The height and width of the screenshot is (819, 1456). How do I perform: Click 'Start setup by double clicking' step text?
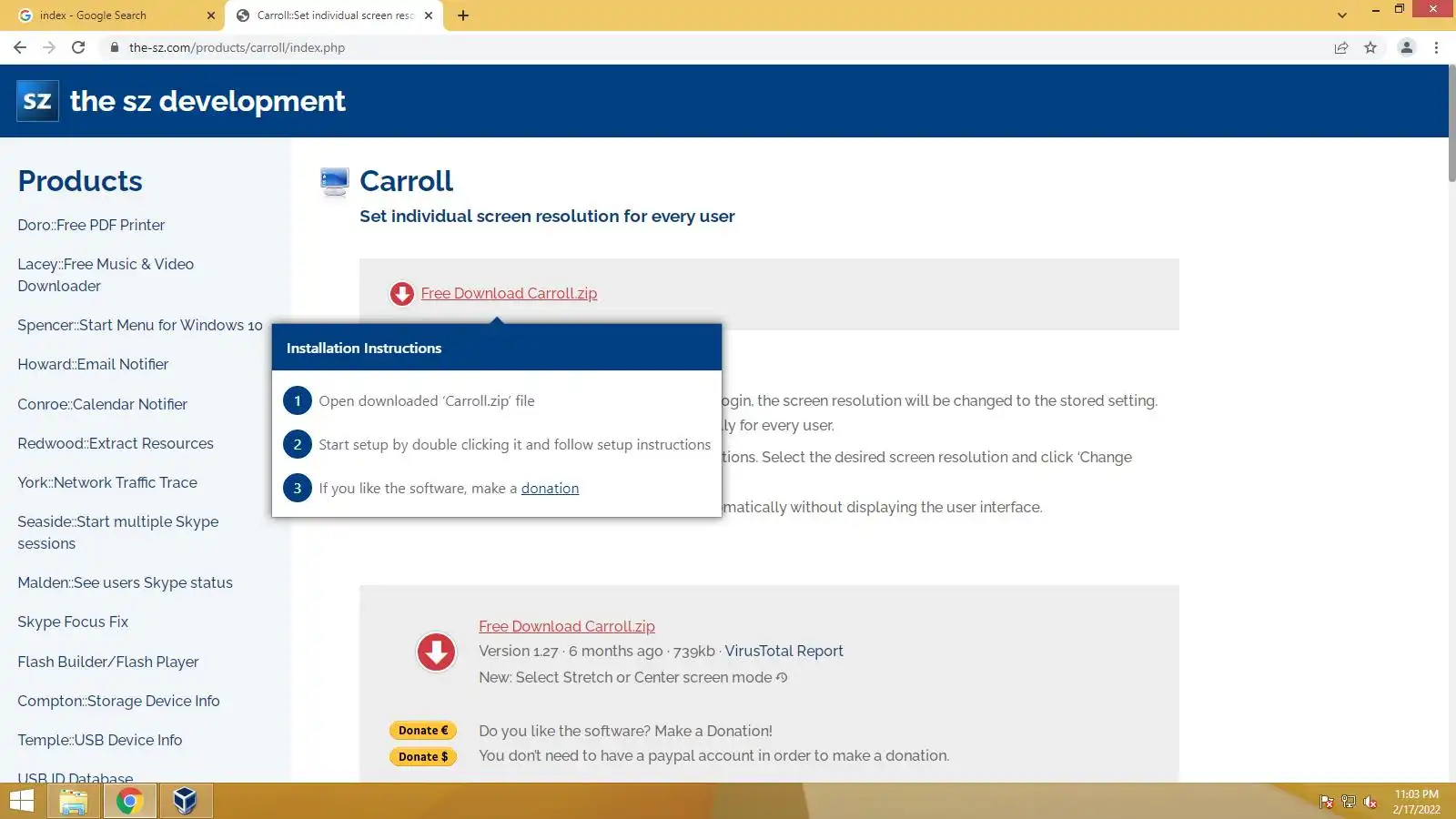(x=514, y=444)
